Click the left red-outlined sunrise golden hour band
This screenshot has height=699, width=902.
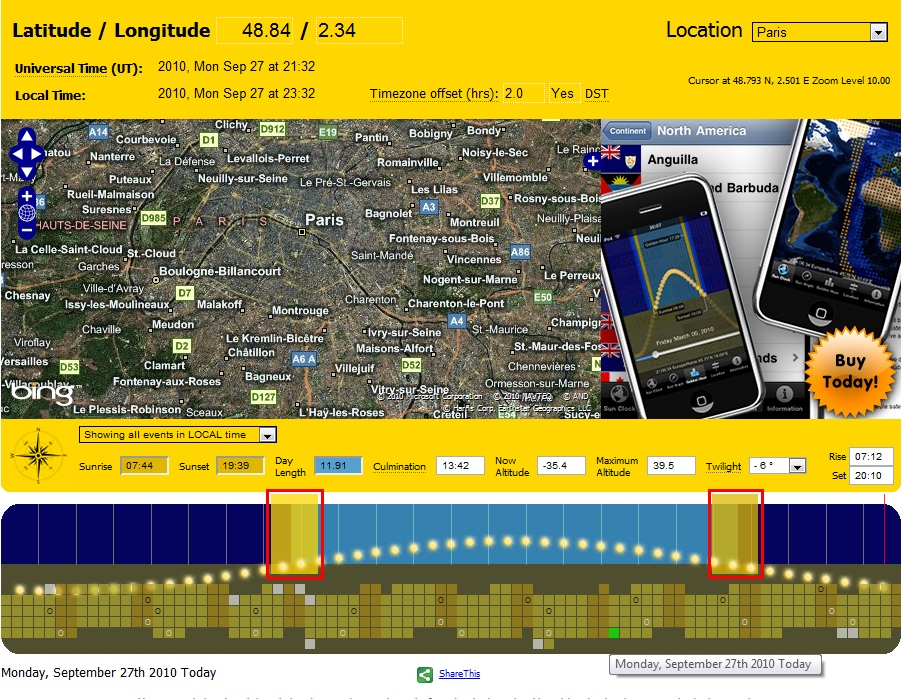(294, 534)
